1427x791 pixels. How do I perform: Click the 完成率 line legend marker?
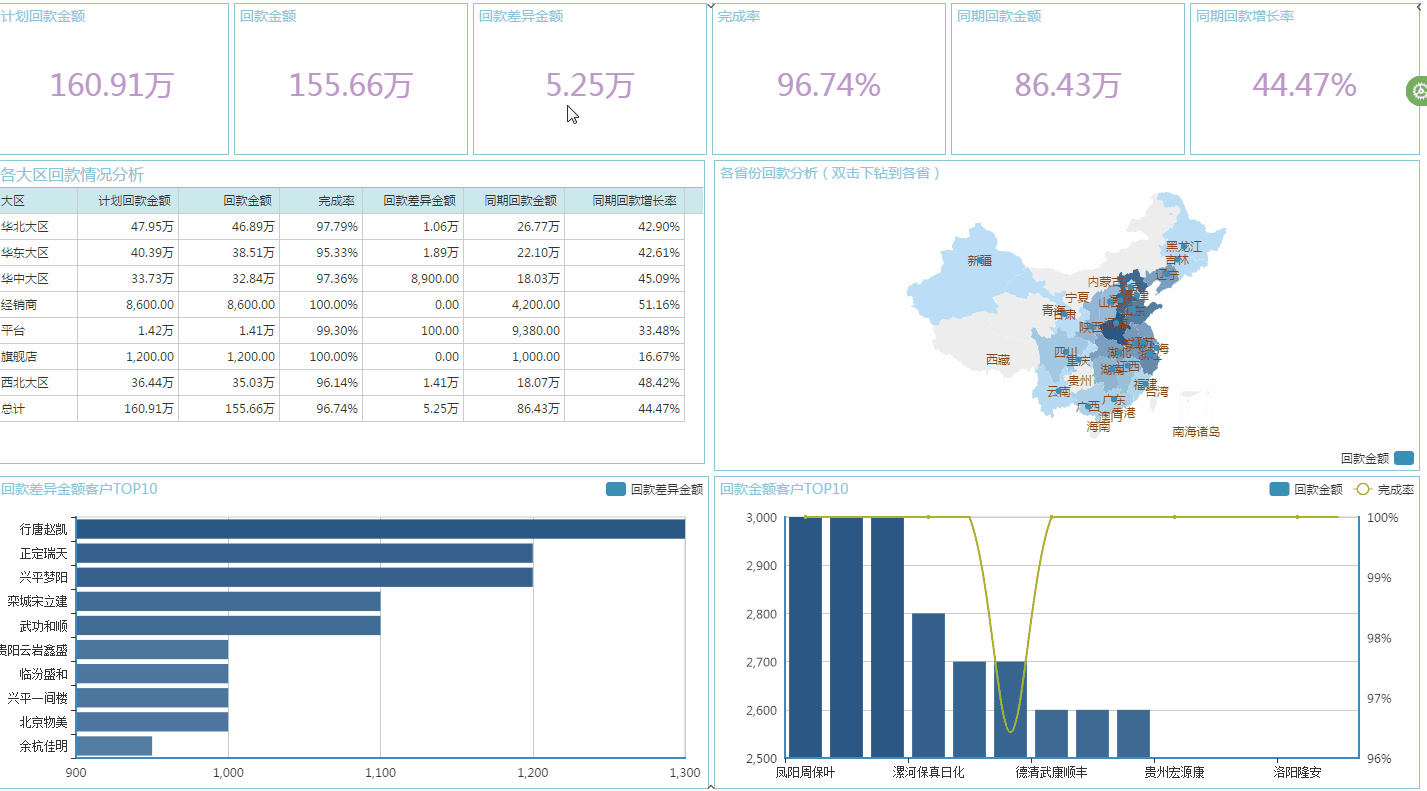point(1362,490)
